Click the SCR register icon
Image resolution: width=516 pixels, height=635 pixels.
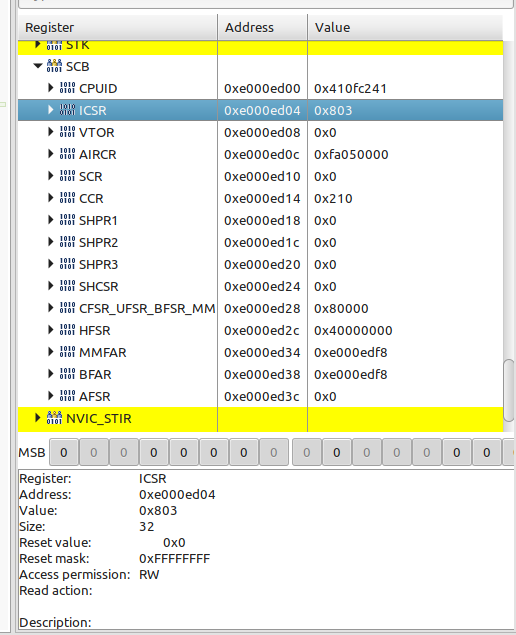[67, 176]
